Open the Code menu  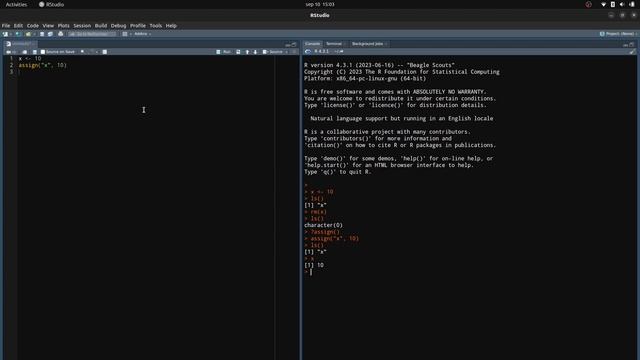click(33, 25)
